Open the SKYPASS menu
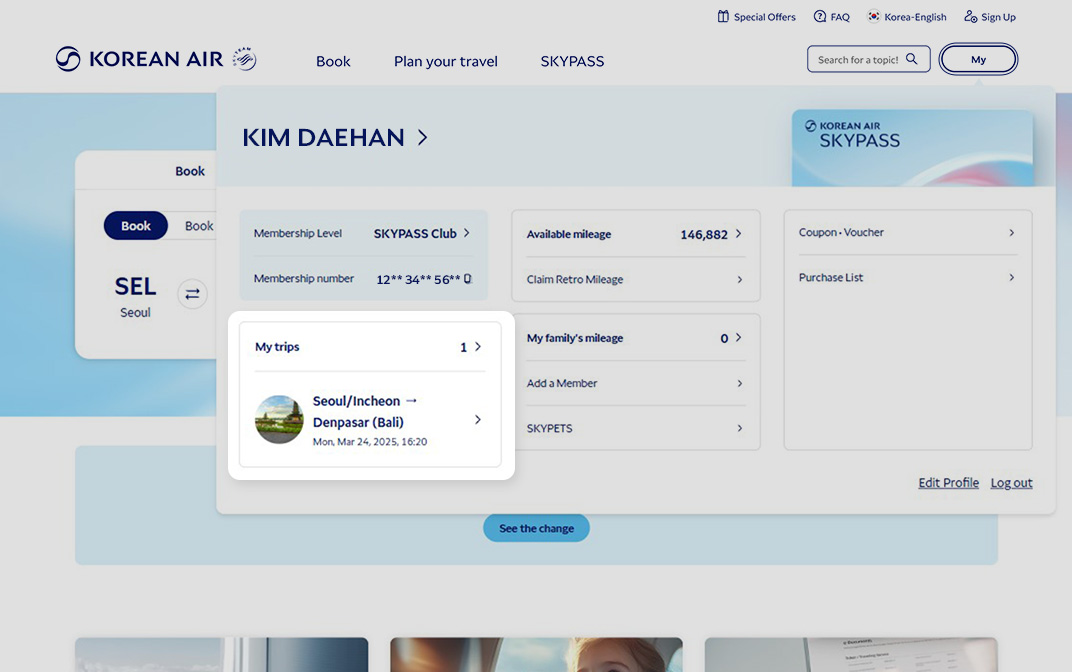This screenshot has width=1072, height=672. pyautogui.click(x=572, y=62)
